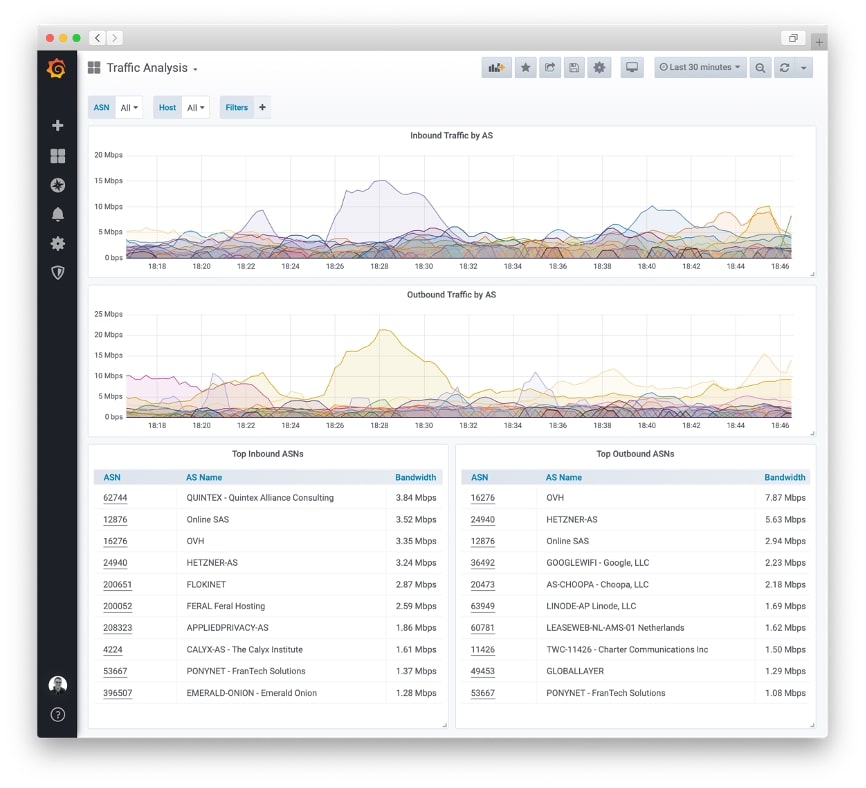The height and width of the screenshot is (788, 866).
Task: Open the refresh interval dropdown arrow
Action: [804, 67]
